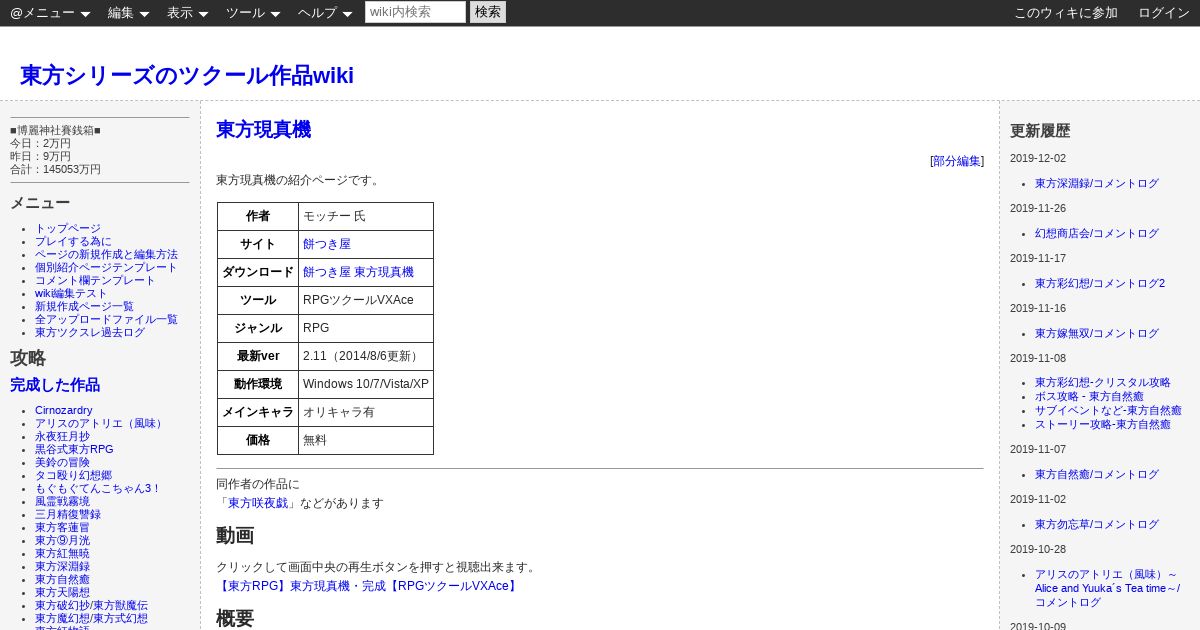Open Cirnozardry in the works list

click(64, 410)
